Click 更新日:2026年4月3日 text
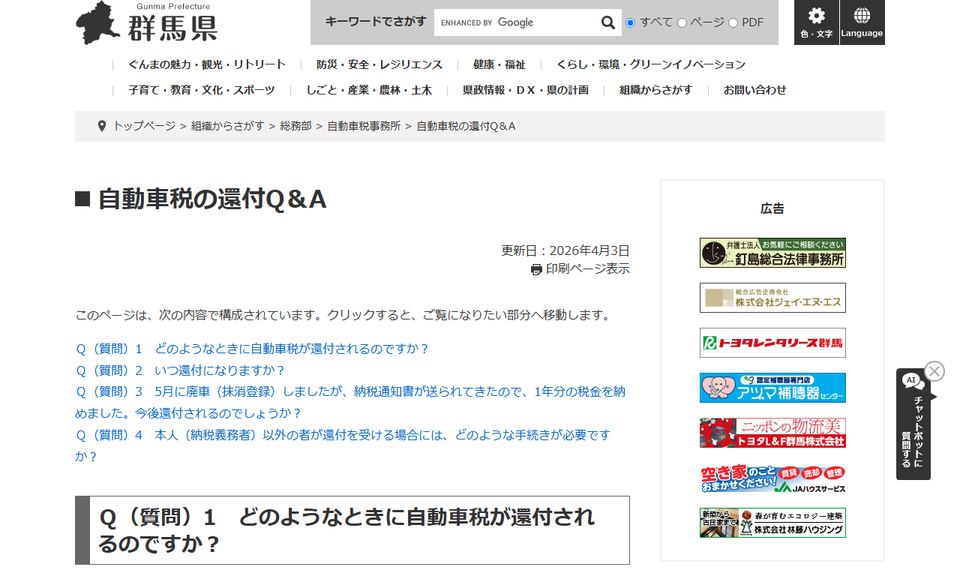This screenshot has height=570, width=960. pos(565,251)
